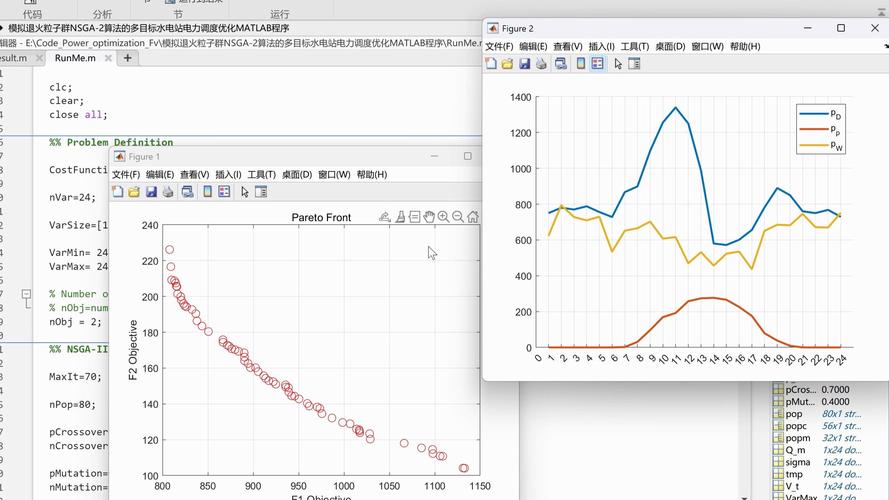Click Save icon in Figure 2 toolbar
Image resolution: width=889 pixels, height=500 pixels.
click(x=524, y=63)
